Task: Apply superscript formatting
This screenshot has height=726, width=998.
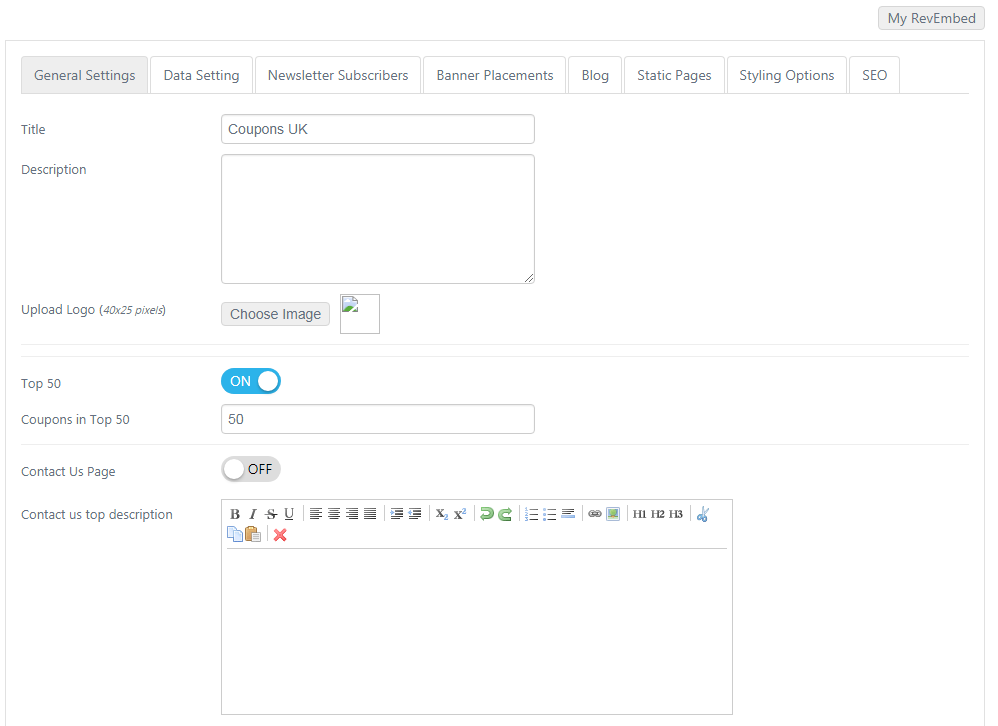Action: pyautogui.click(x=460, y=514)
